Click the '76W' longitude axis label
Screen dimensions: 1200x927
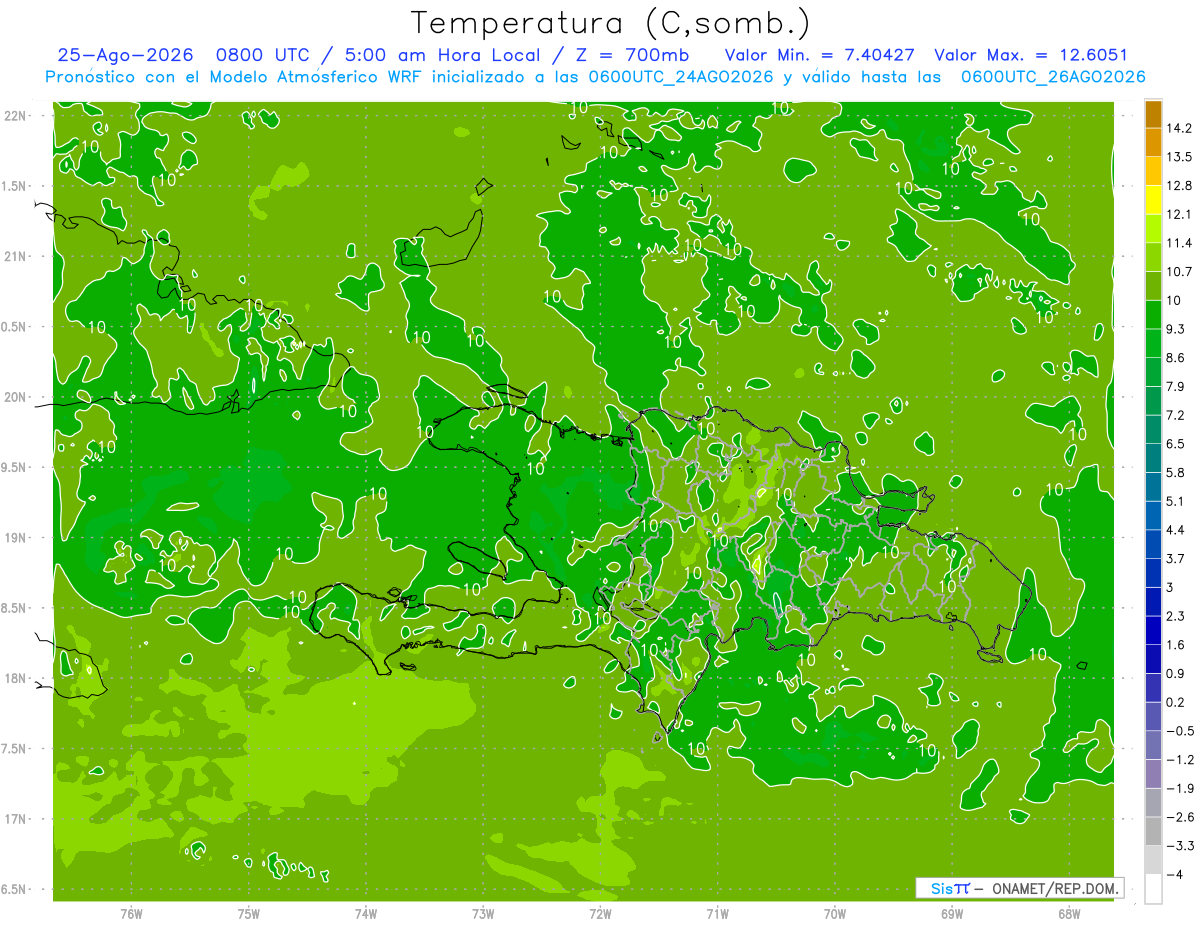click(x=131, y=915)
